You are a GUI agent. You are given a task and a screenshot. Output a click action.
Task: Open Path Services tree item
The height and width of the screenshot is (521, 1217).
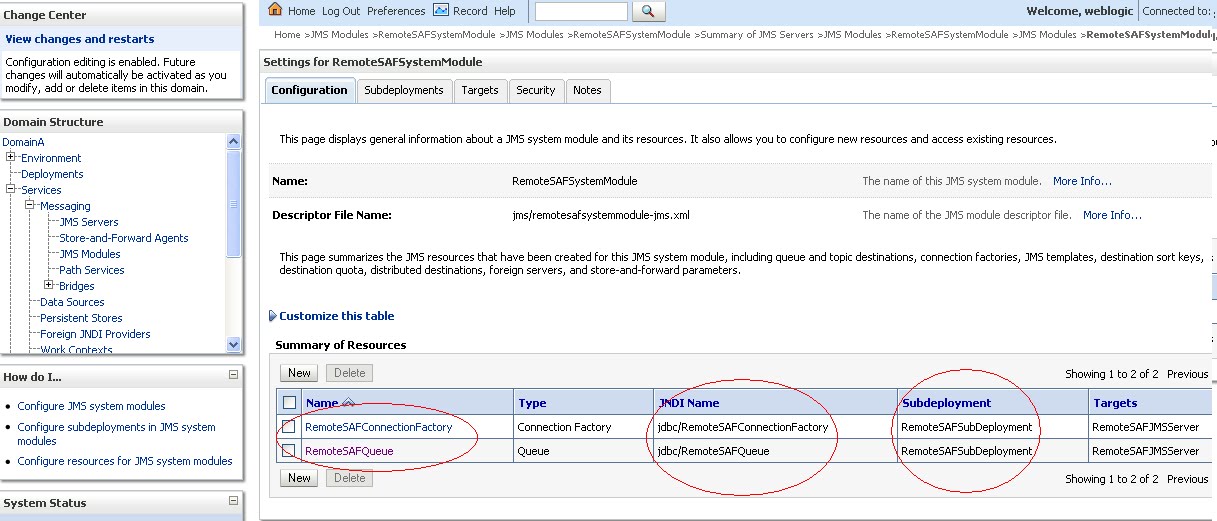(92, 270)
